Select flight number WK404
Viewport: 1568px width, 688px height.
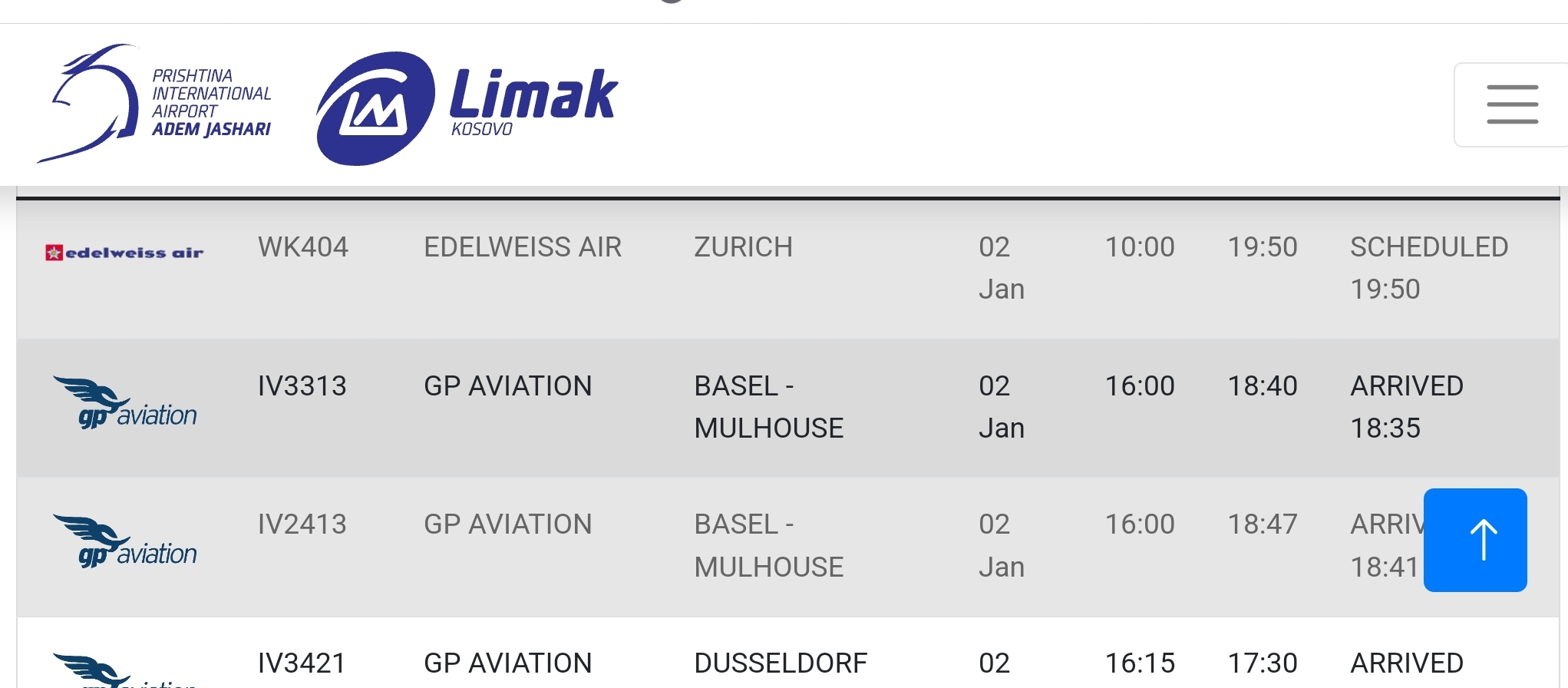pyautogui.click(x=303, y=247)
